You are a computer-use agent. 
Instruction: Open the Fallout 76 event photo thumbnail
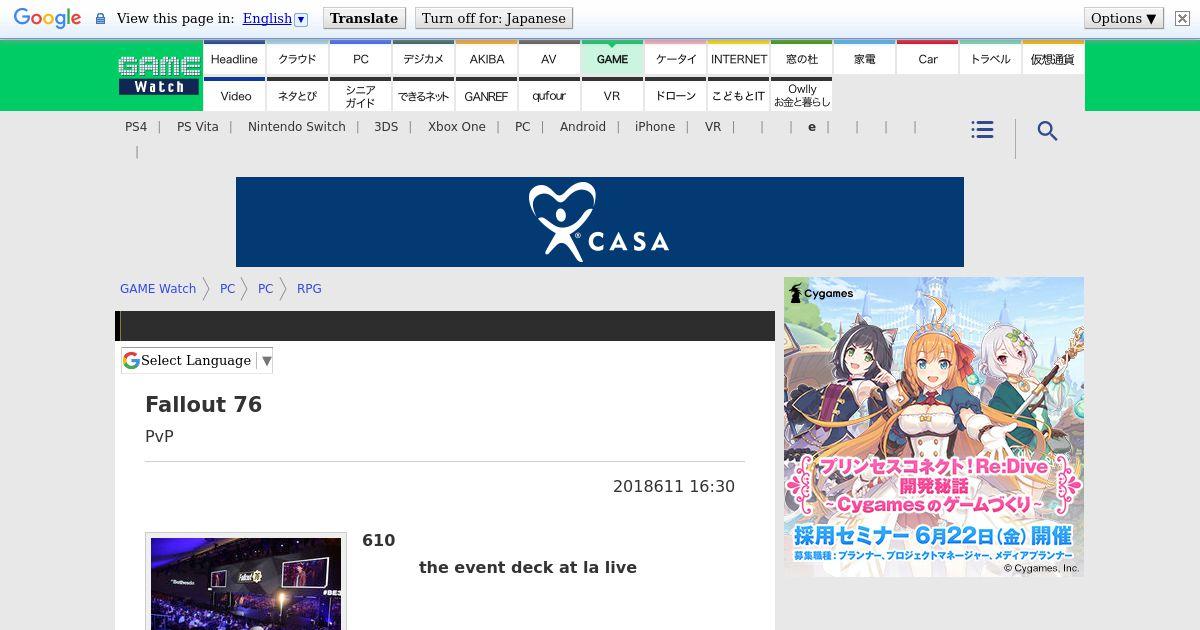click(246, 583)
